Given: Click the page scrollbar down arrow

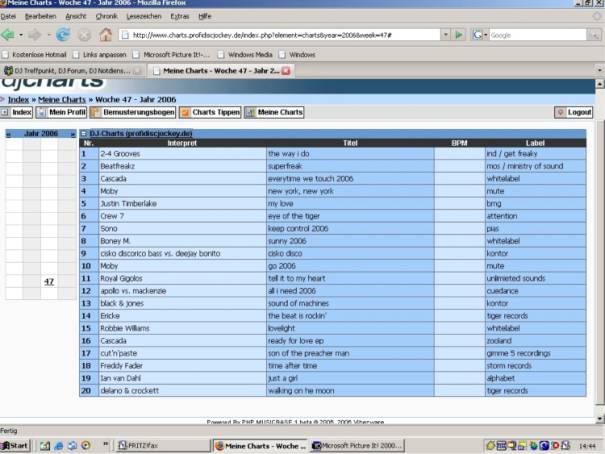Looking at the screenshot, I should 600,419.
